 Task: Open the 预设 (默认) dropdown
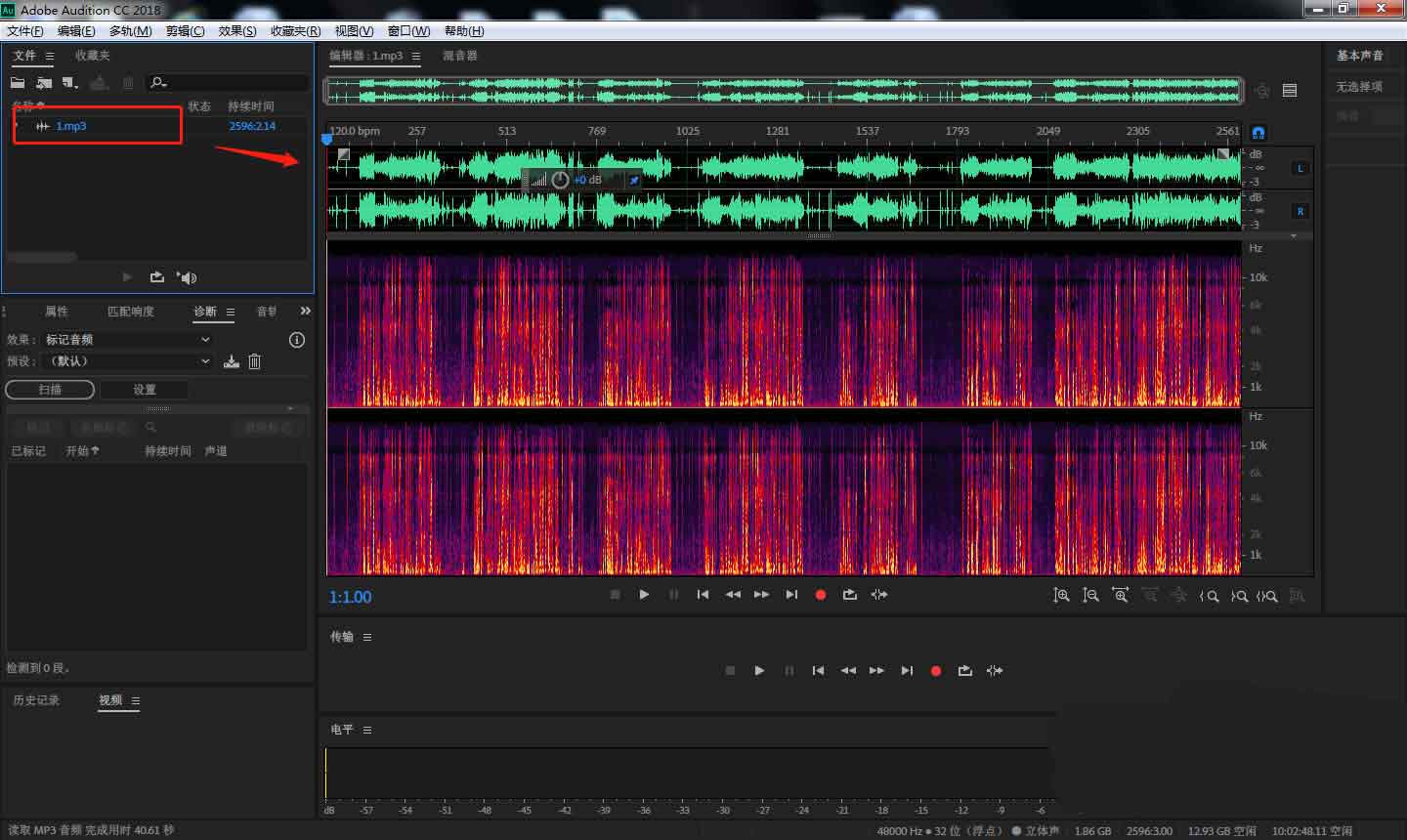[127, 361]
